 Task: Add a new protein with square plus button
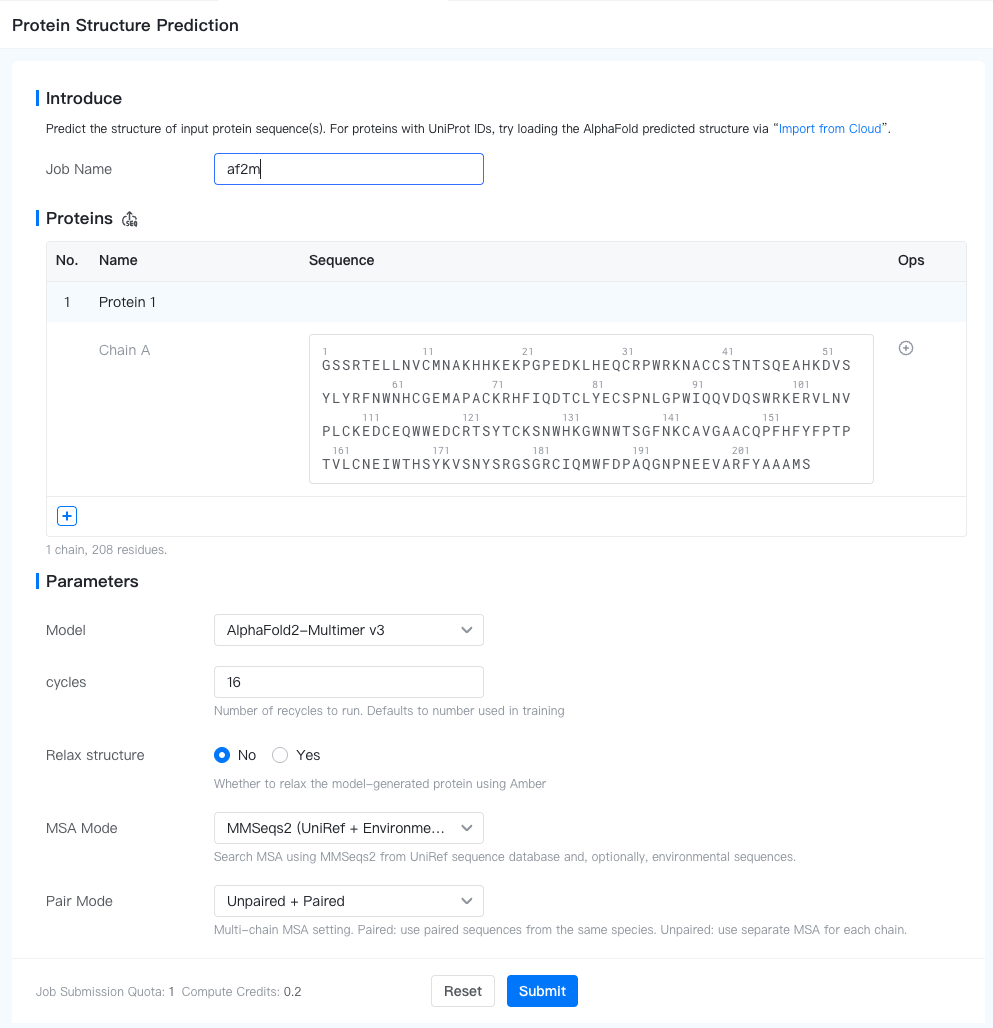pos(67,516)
